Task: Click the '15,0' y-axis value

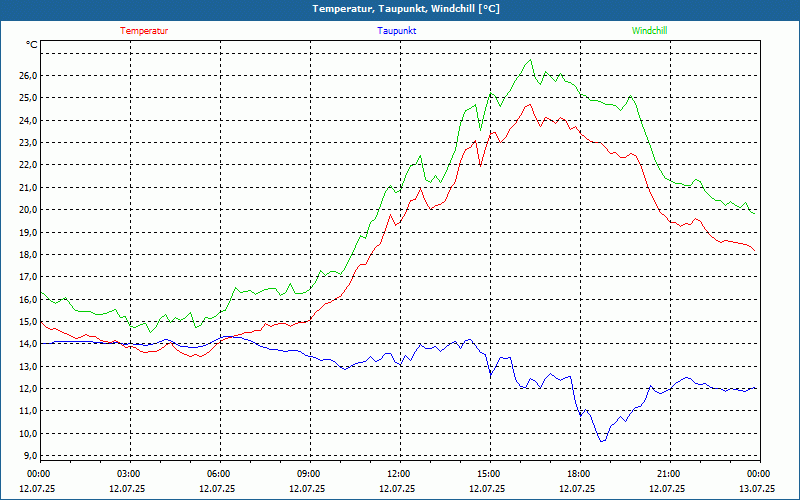Action: click(28, 321)
